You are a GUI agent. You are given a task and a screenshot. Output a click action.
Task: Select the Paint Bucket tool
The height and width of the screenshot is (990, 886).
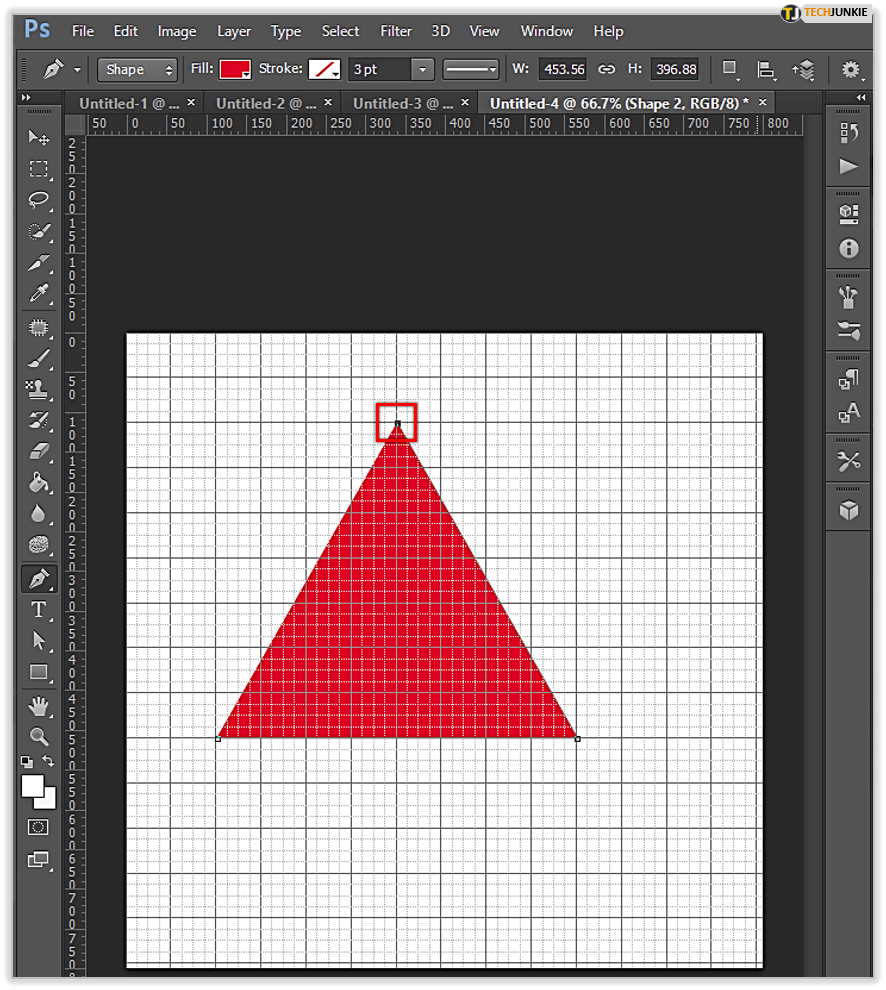39,483
